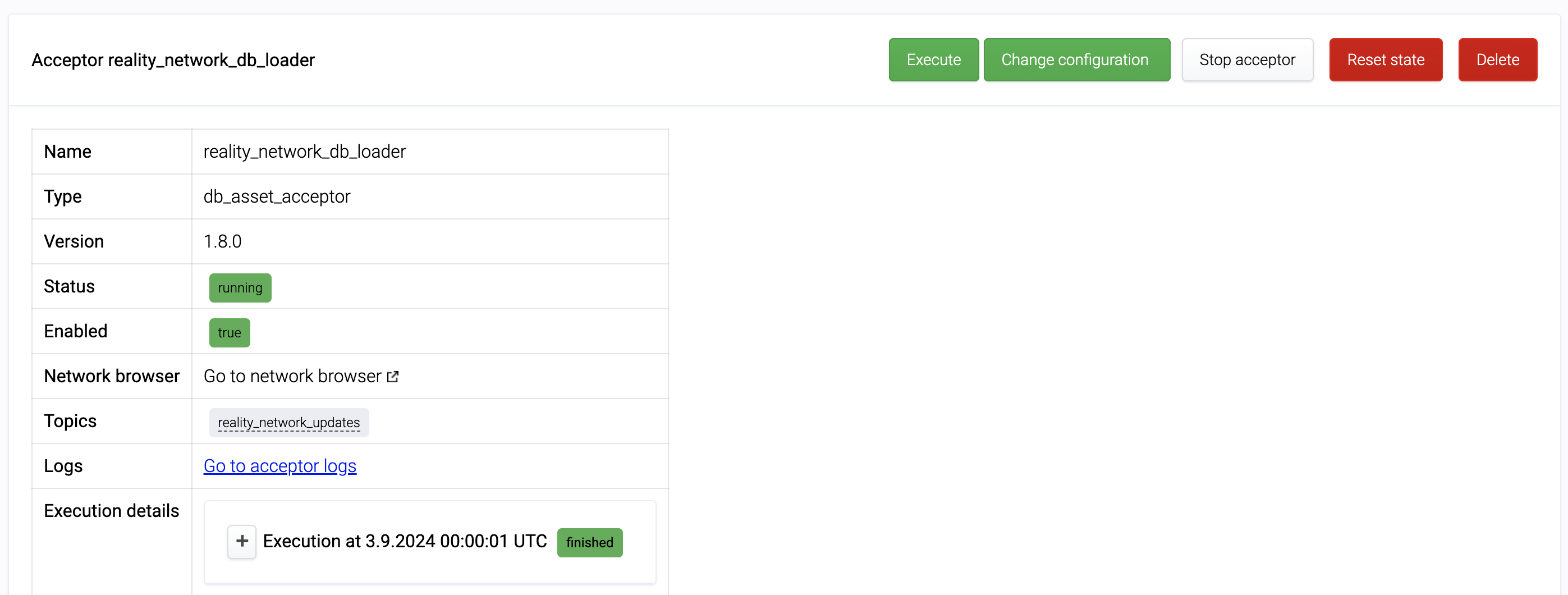The image size is (1568, 595).
Task: Click the true badge in Enabled row
Action: tap(229, 333)
